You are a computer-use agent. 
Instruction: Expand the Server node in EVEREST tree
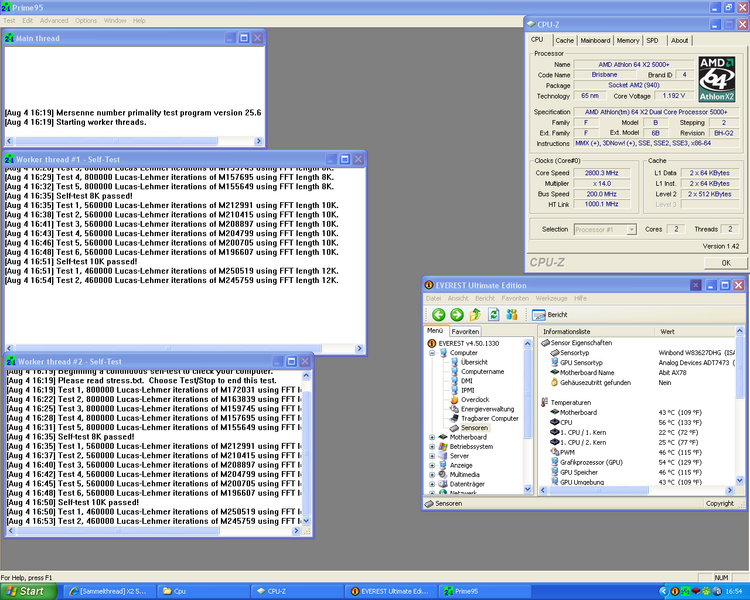click(432, 456)
